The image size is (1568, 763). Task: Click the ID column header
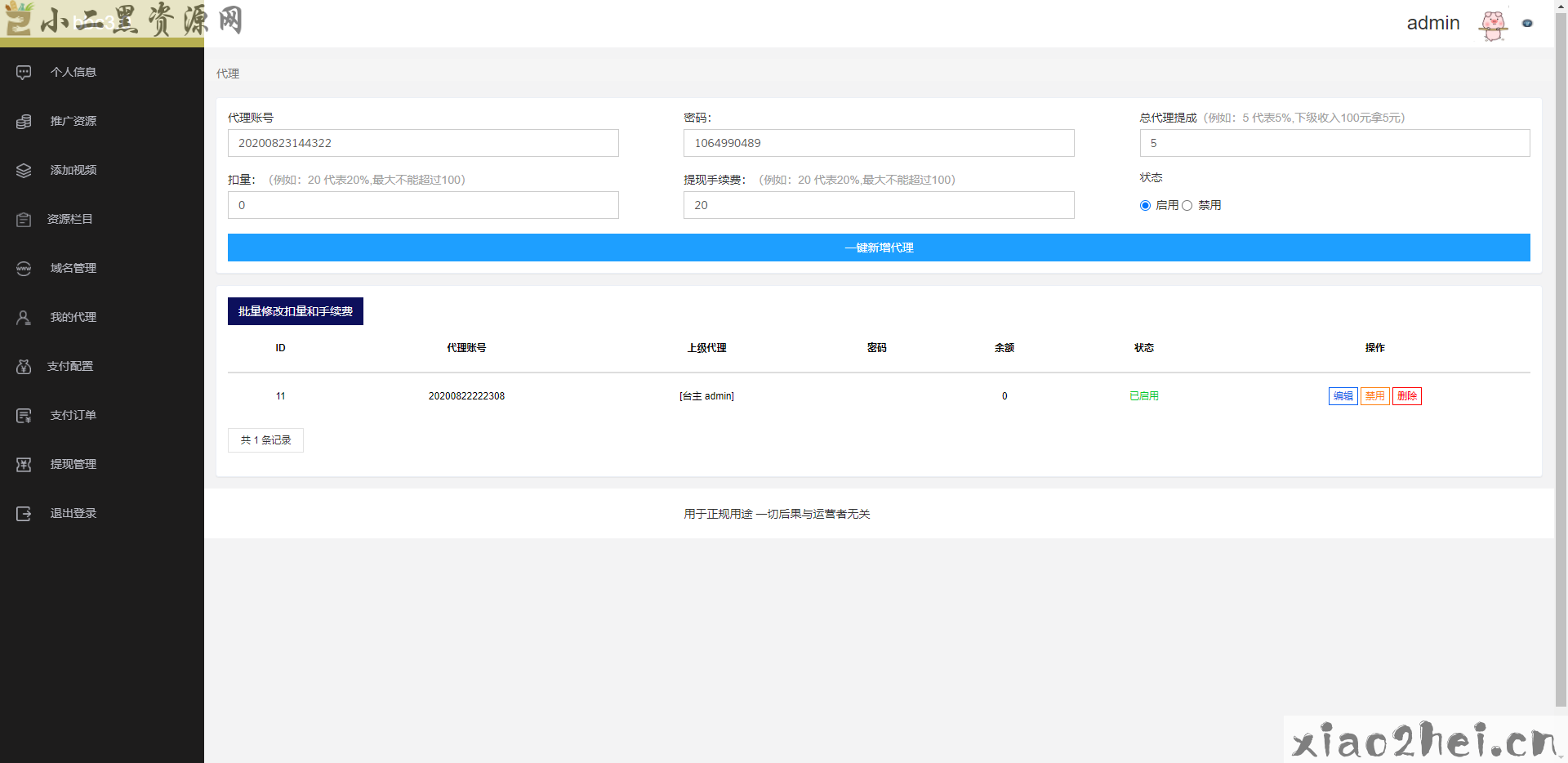click(280, 348)
